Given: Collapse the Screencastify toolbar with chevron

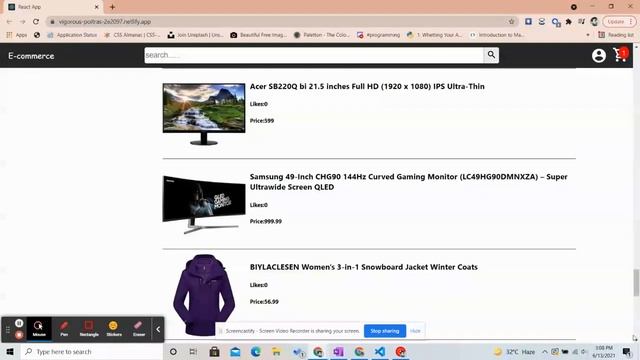Looking at the screenshot, I should coord(158,329).
